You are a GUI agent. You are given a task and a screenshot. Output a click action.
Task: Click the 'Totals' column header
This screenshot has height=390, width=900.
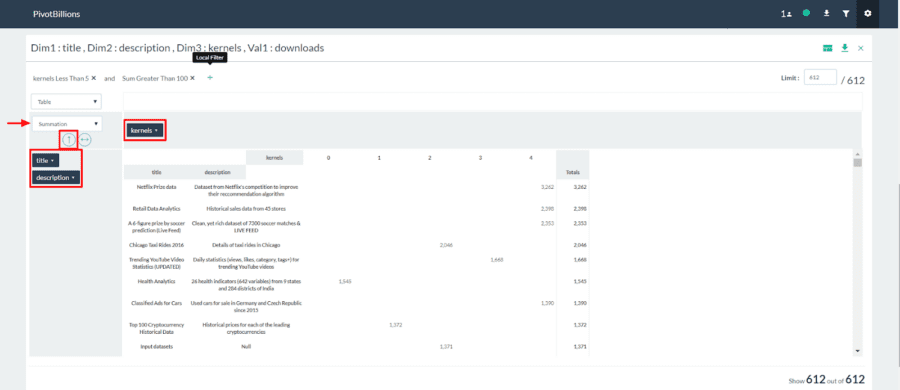pyautogui.click(x=572, y=172)
